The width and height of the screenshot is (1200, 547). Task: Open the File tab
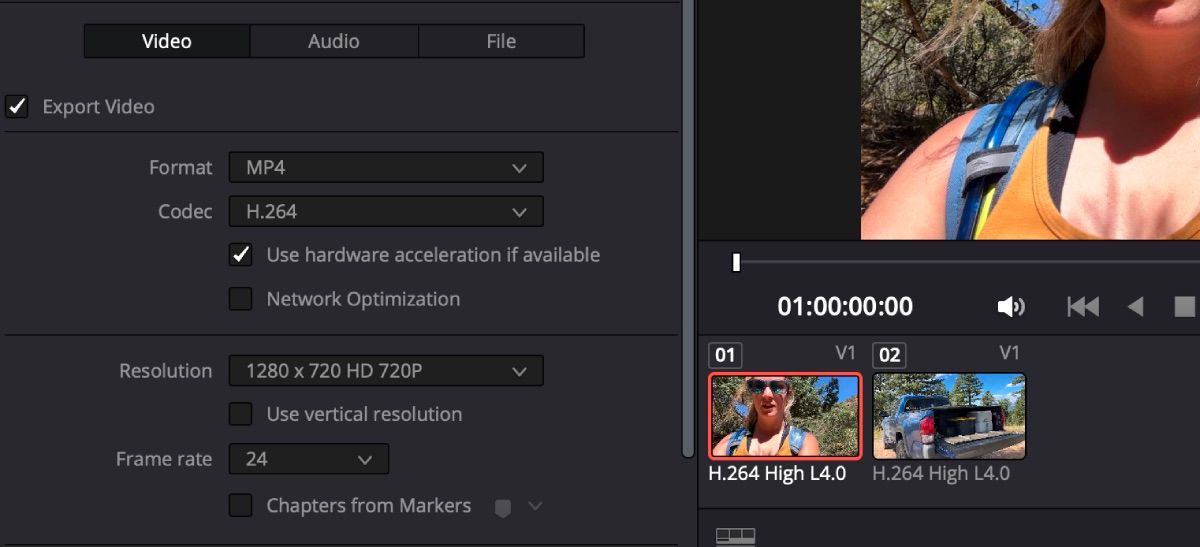(x=501, y=41)
